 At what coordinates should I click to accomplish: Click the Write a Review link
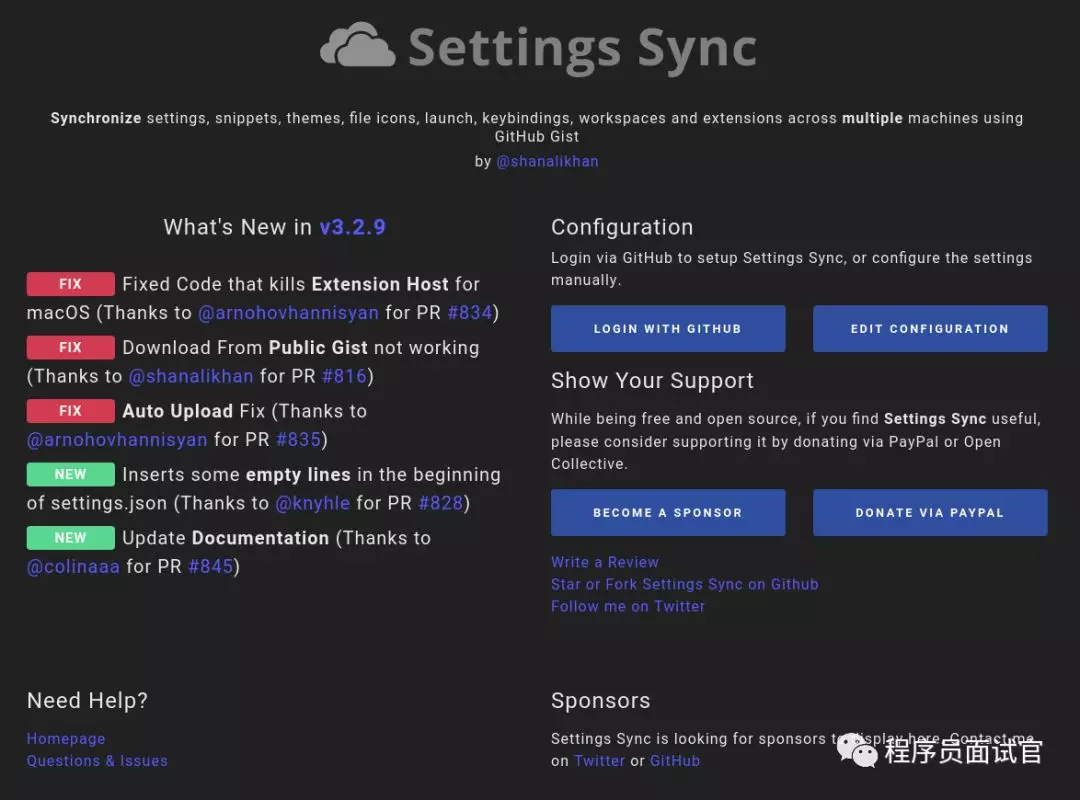[604, 562]
